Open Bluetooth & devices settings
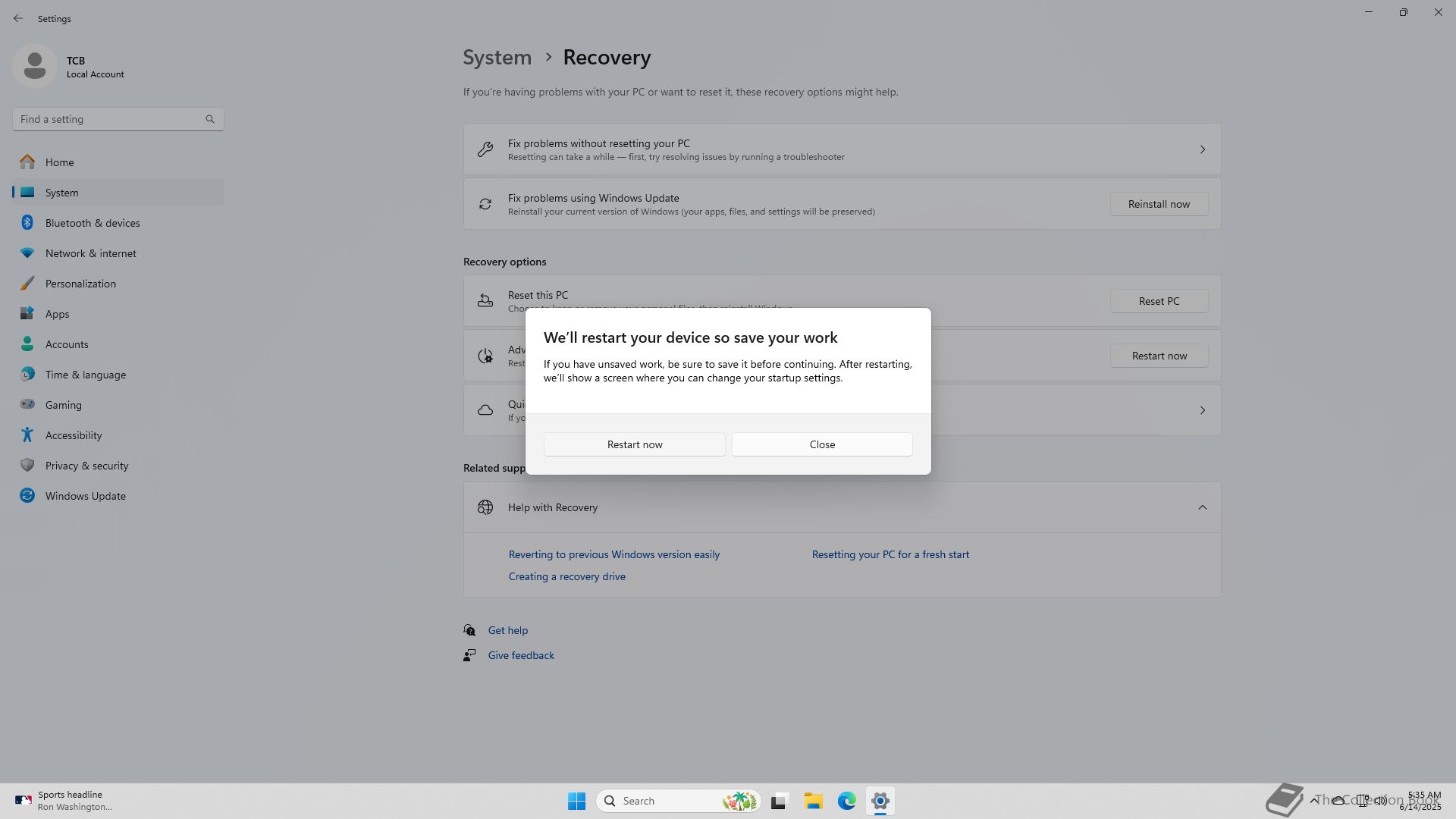 click(x=93, y=223)
